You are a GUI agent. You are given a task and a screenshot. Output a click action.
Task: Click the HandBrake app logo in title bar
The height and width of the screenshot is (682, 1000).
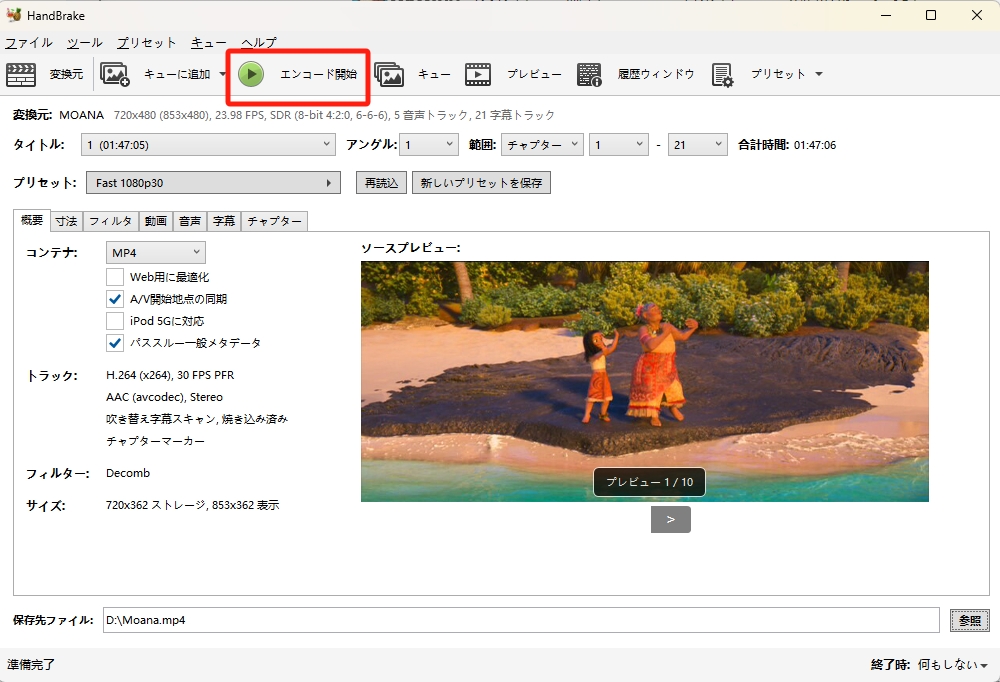pyautogui.click(x=14, y=15)
